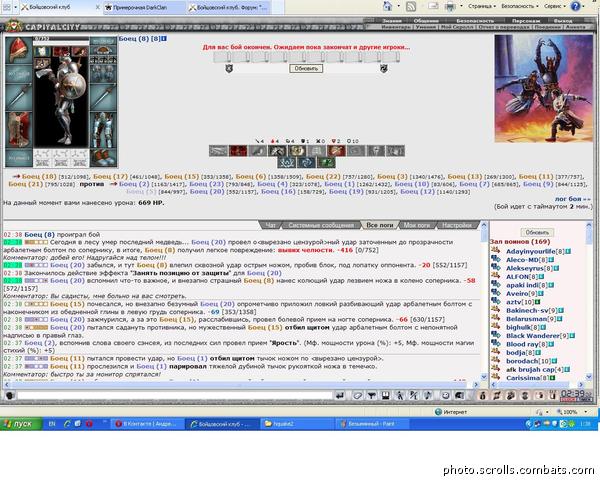This screenshot has width=600, height=480.
Task: Click the Выход menu item
Action: [563, 21]
